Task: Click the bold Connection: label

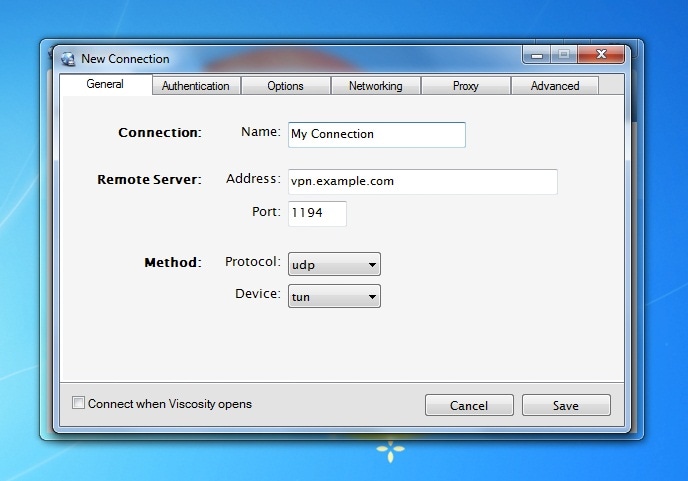Action: click(x=160, y=133)
